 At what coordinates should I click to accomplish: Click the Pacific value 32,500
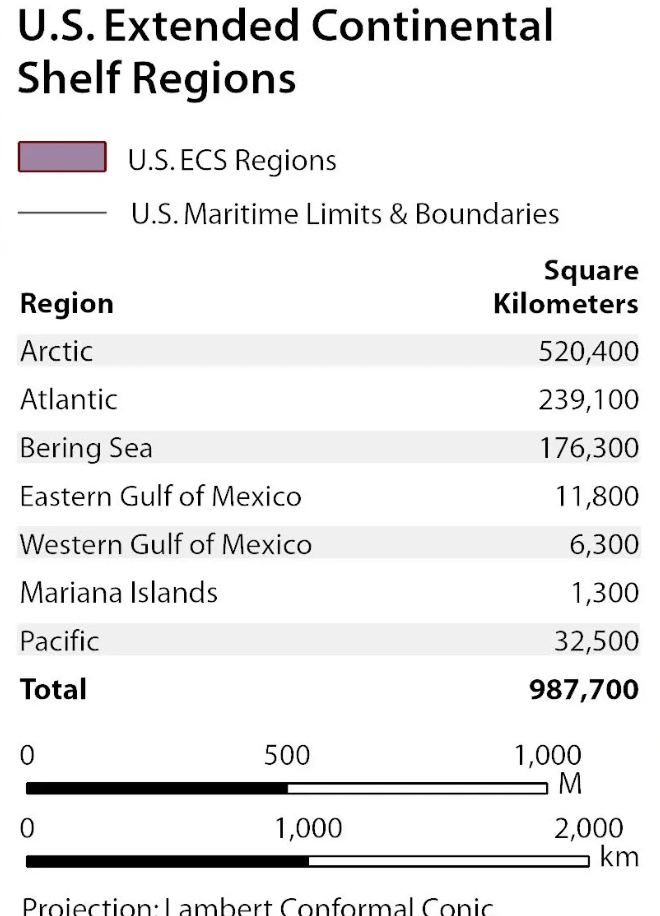596,641
